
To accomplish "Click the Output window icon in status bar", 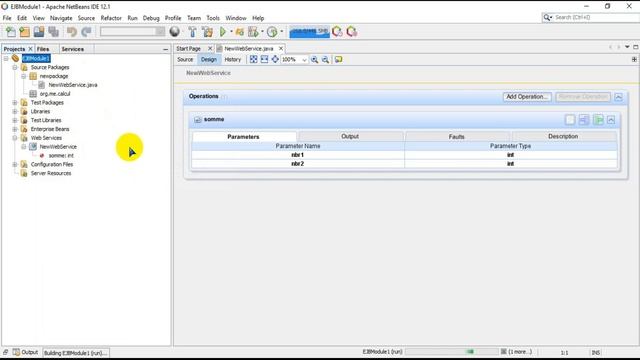I will coord(16,352).
